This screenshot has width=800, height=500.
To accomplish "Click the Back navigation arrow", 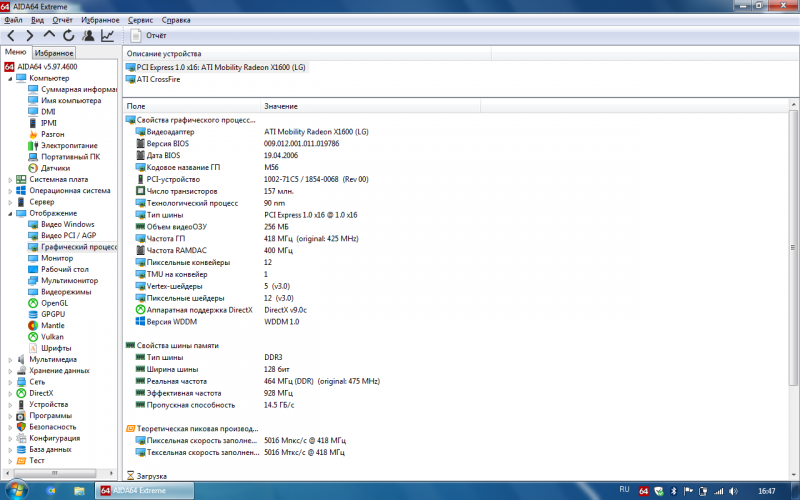I will tap(11, 35).
